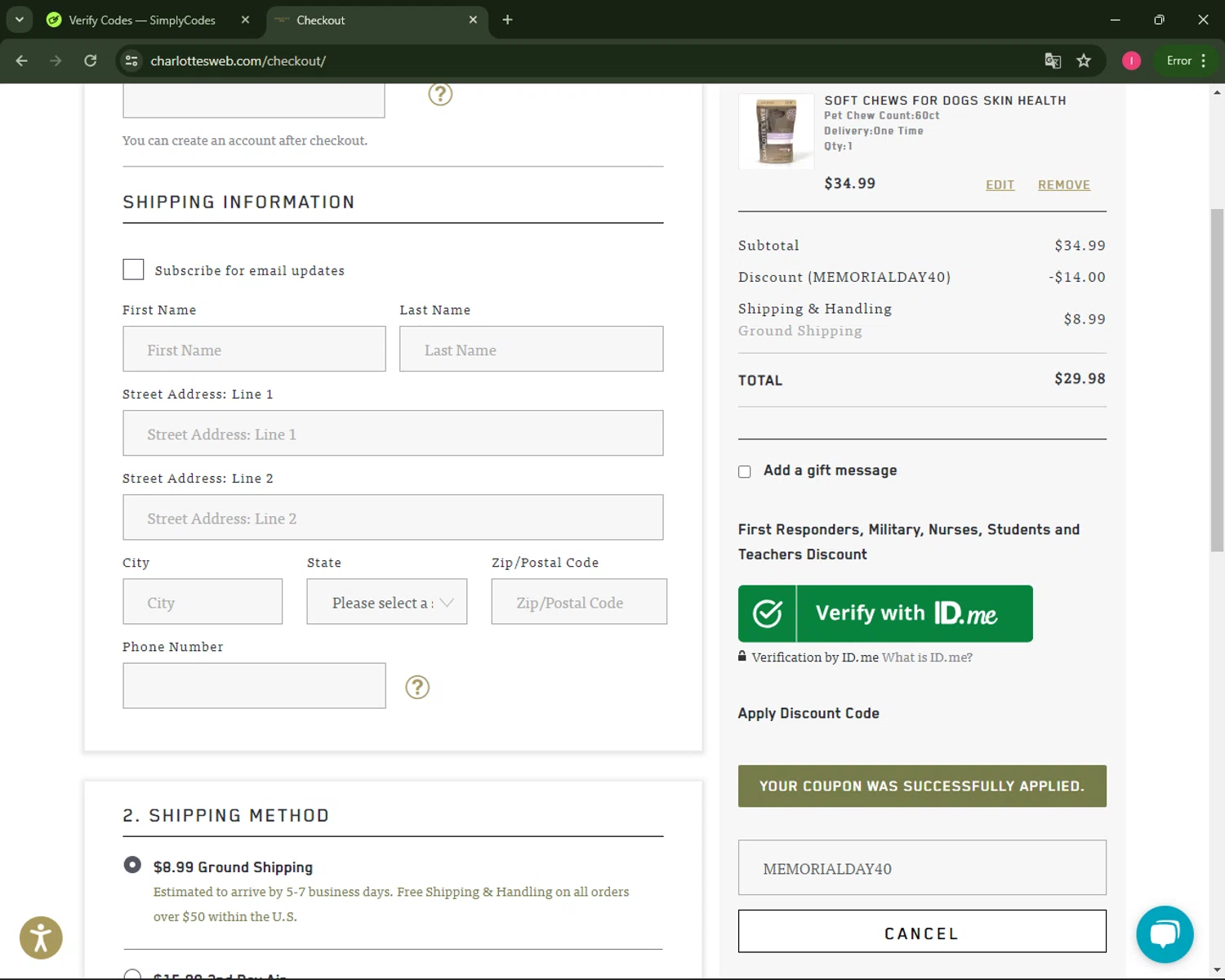Select $8.99 Ground Shipping radio option
The image size is (1225, 980).
coord(132,865)
